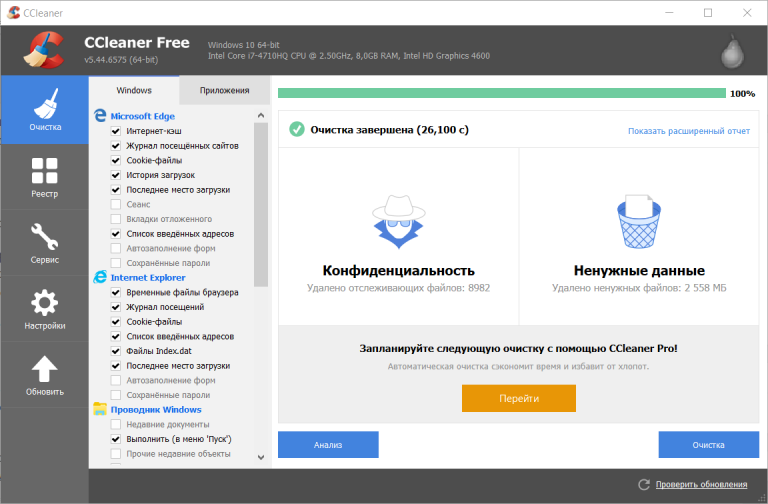The height and width of the screenshot is (504, 768).
Task: Switch to the Приложения tab
Action: pos(224,90)
